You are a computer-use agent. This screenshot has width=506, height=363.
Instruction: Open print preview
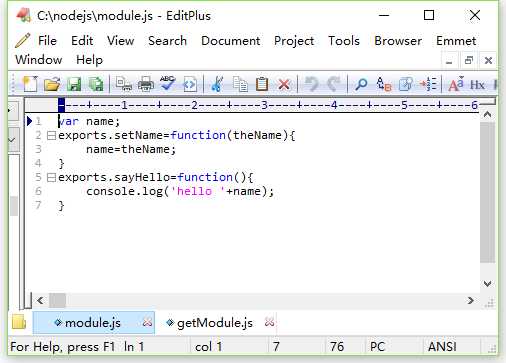124,84
